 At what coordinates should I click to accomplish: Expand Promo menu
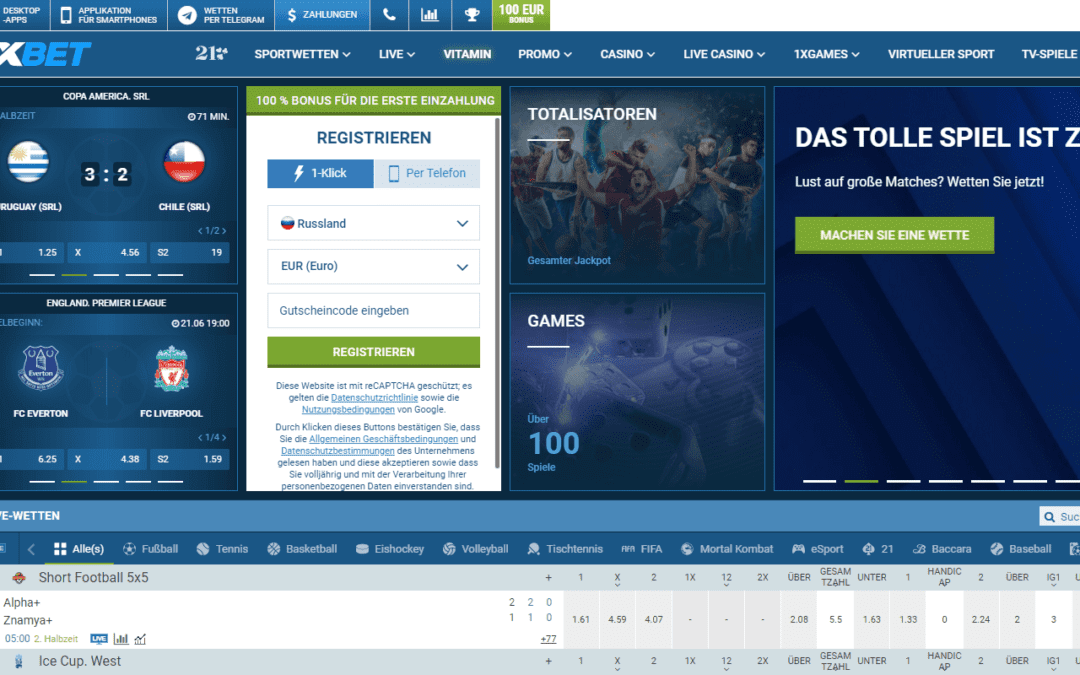click(545, 54)
